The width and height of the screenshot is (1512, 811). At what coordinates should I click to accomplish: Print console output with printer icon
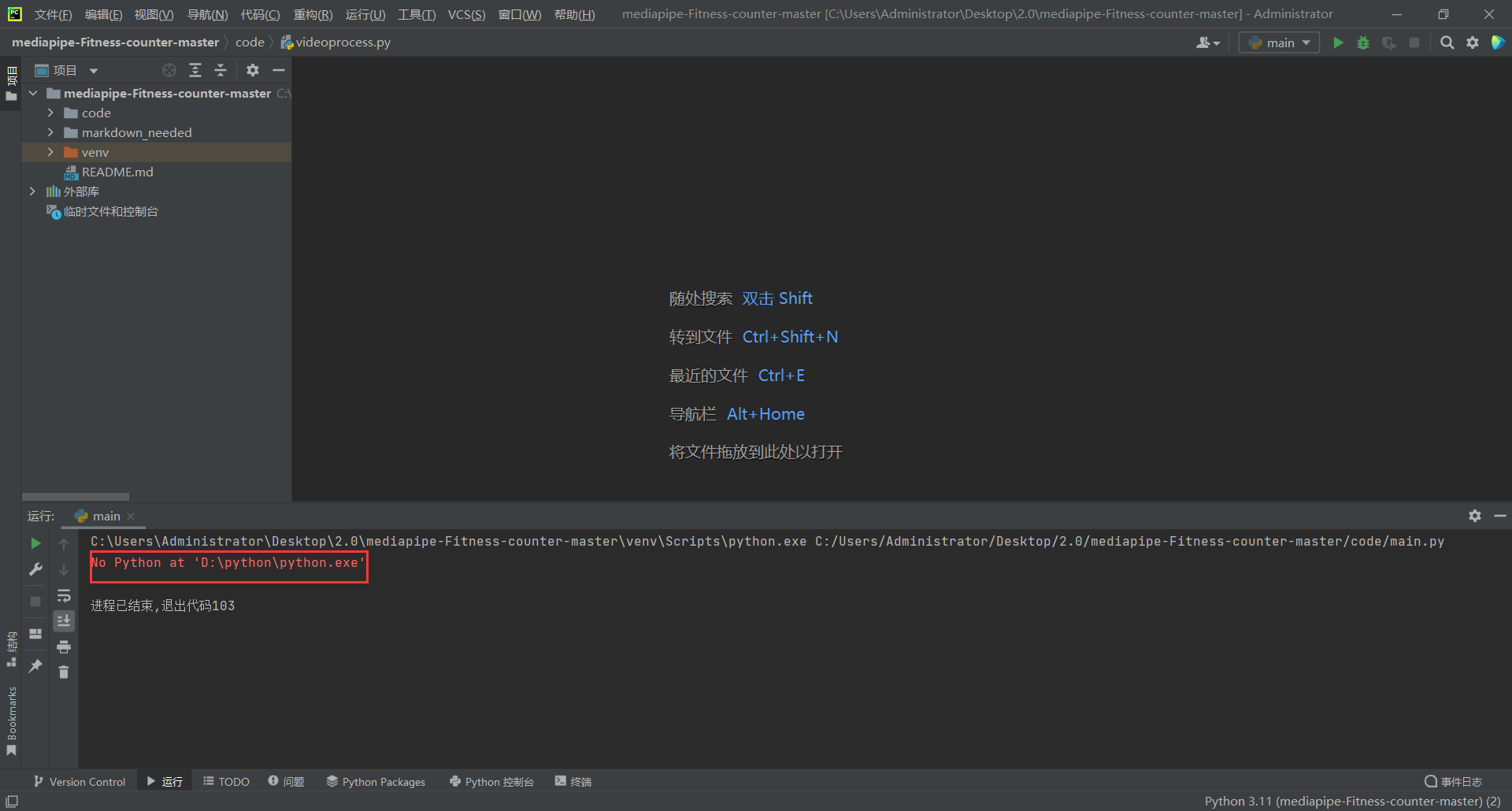[64, 646]
